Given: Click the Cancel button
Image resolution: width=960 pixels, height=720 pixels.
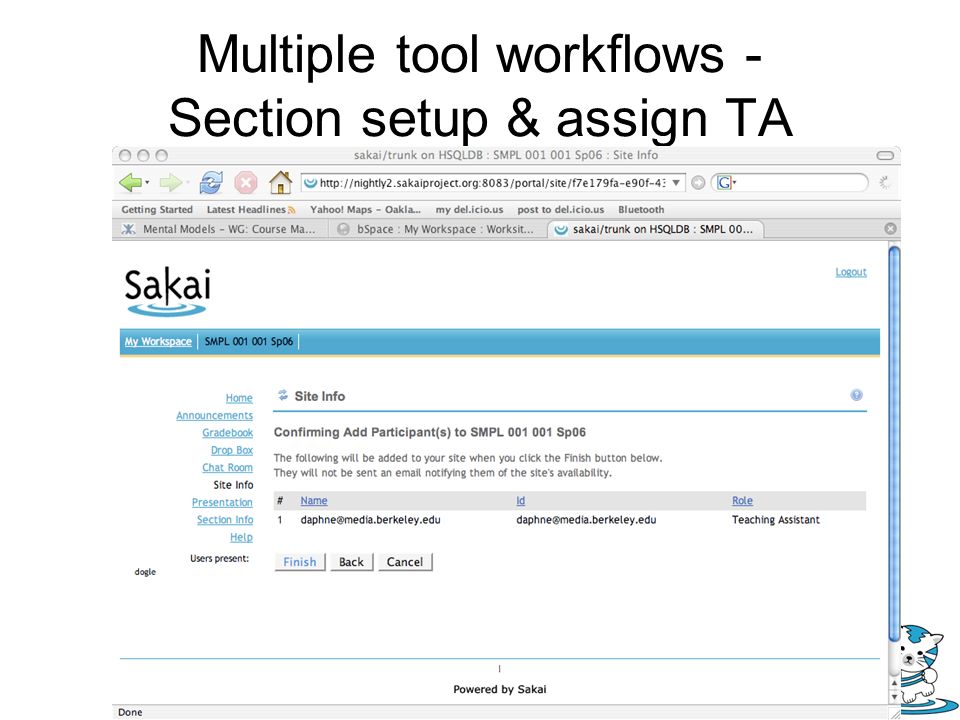Looking at the screenshot, I should tap(405, 562).
